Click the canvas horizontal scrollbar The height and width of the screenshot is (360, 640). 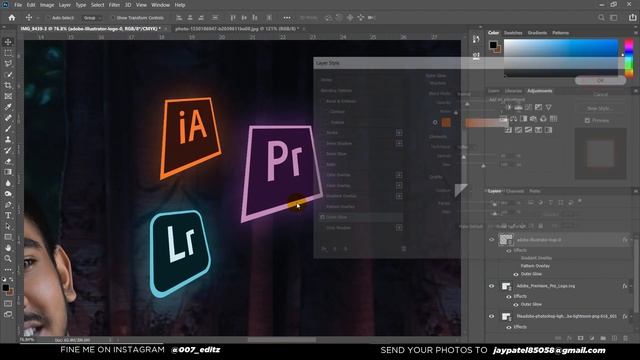click(x=282, y=340)
